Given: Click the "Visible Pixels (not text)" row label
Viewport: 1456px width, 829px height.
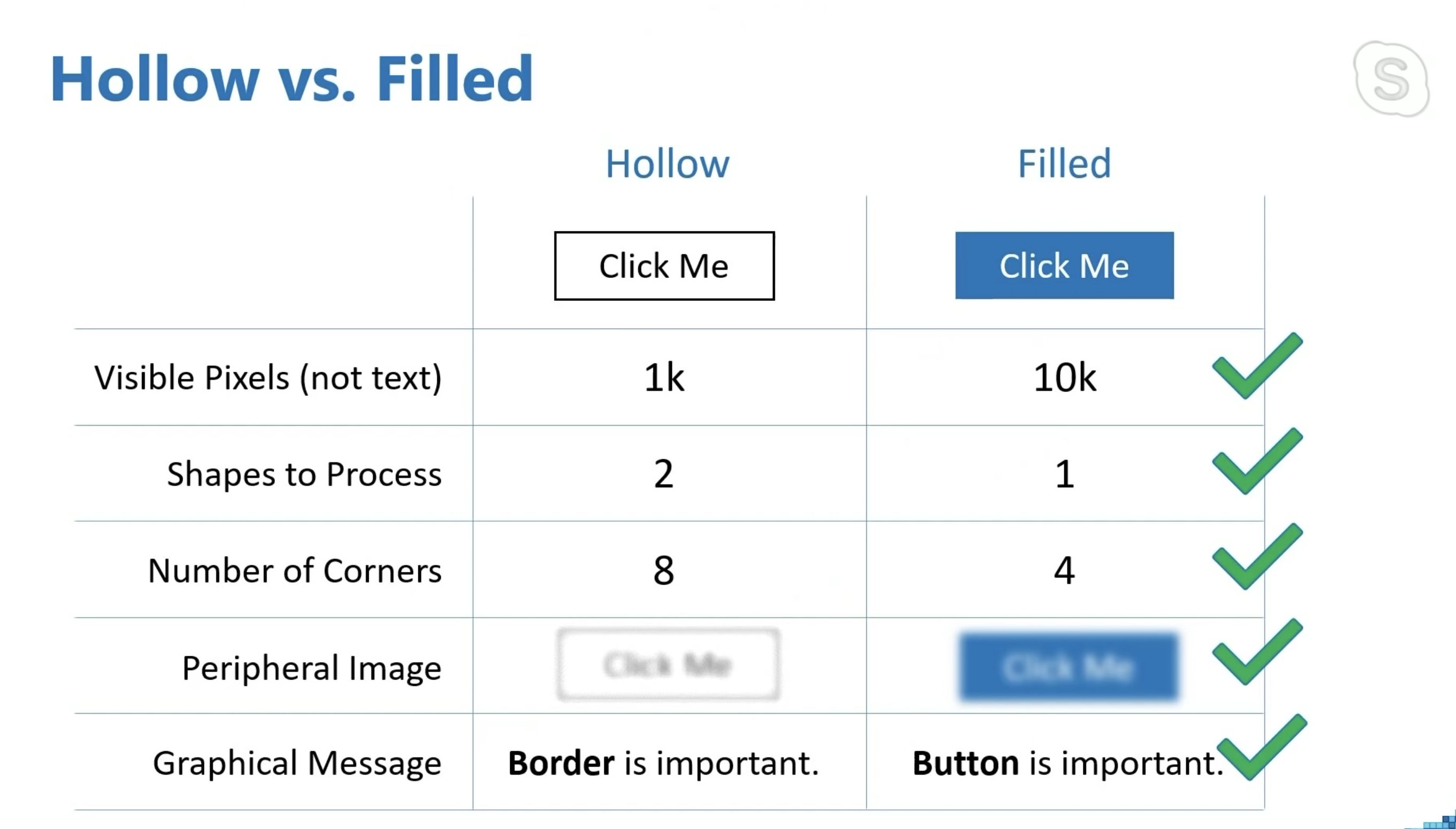Looking at the screenshot, I should pos(268,378).
